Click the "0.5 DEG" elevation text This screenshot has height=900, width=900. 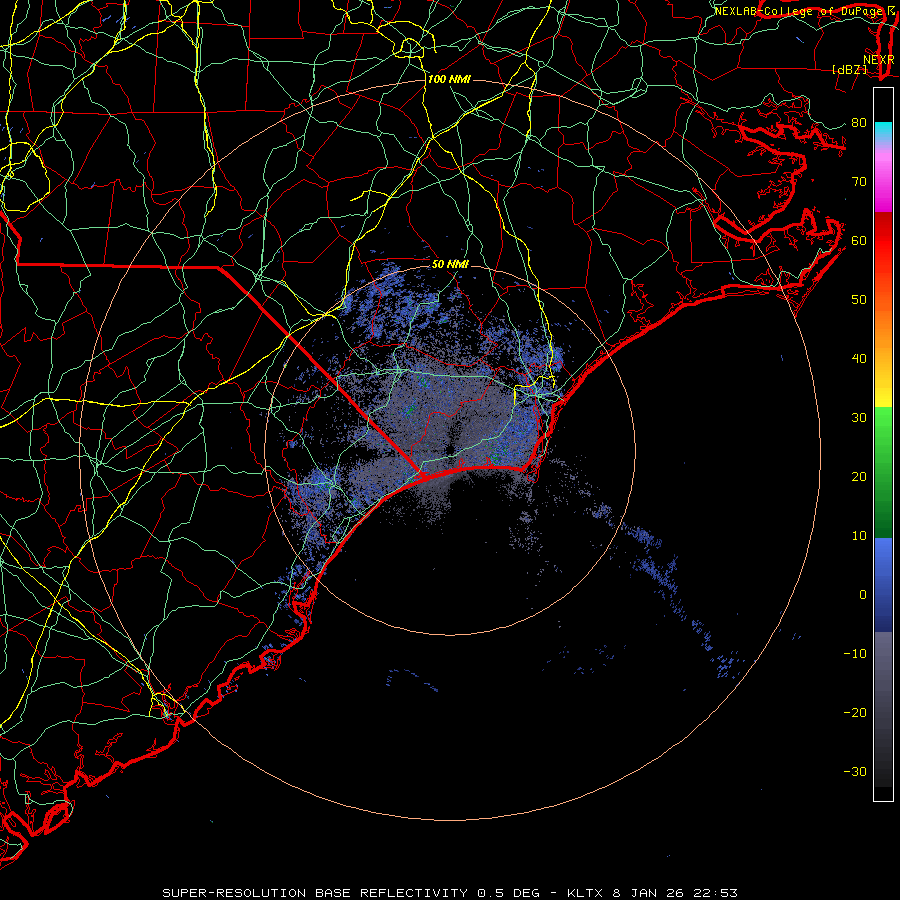click(x=508, y=893)
